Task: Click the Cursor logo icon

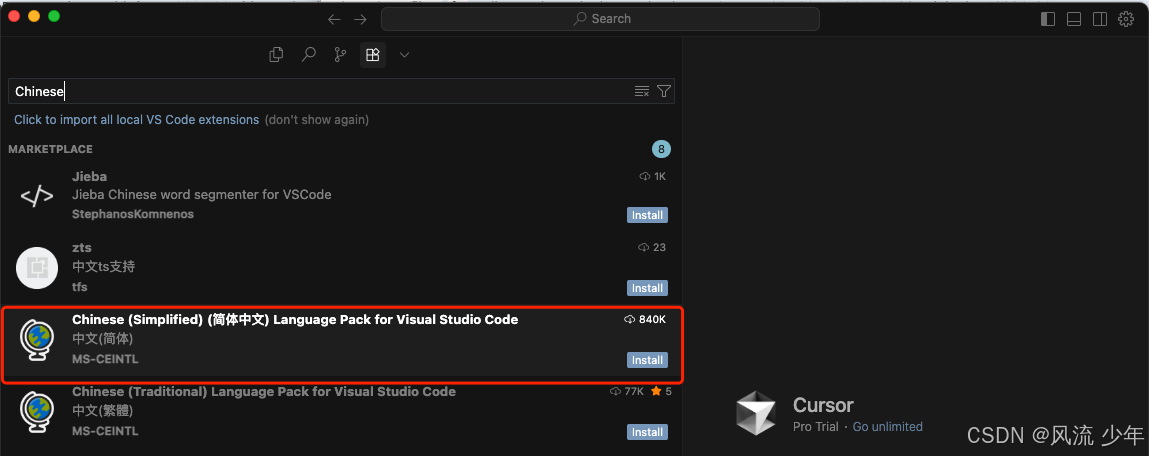Action: click(756, 413)
